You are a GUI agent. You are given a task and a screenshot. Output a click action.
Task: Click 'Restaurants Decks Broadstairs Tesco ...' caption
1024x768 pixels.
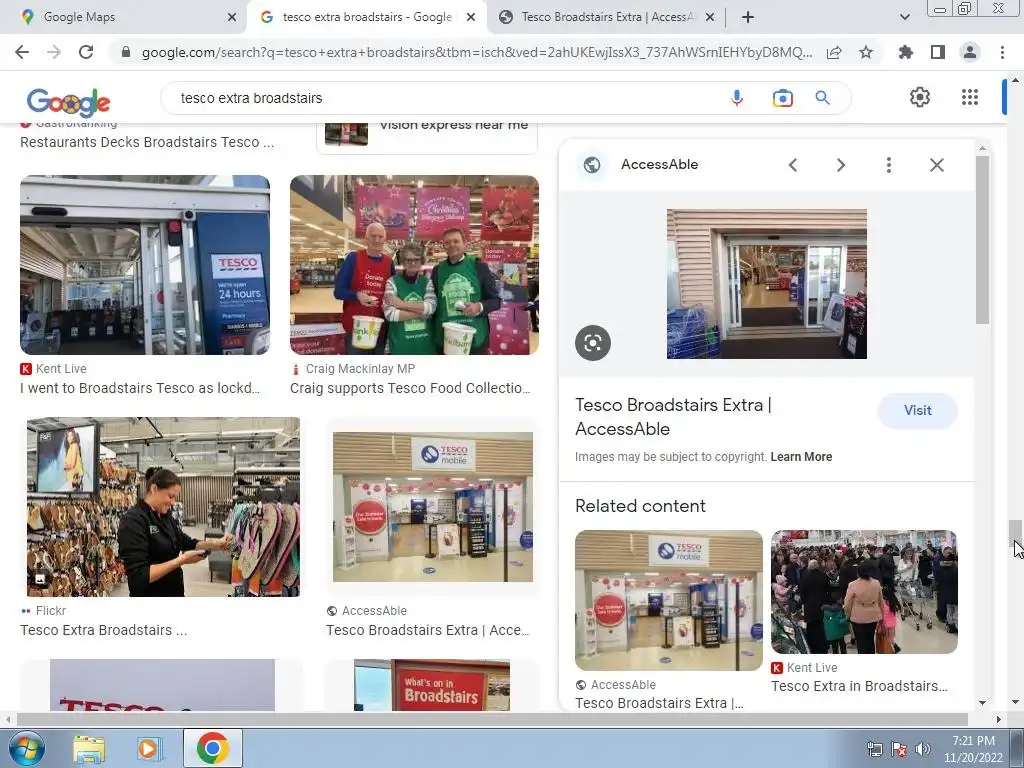coord(147,142)
